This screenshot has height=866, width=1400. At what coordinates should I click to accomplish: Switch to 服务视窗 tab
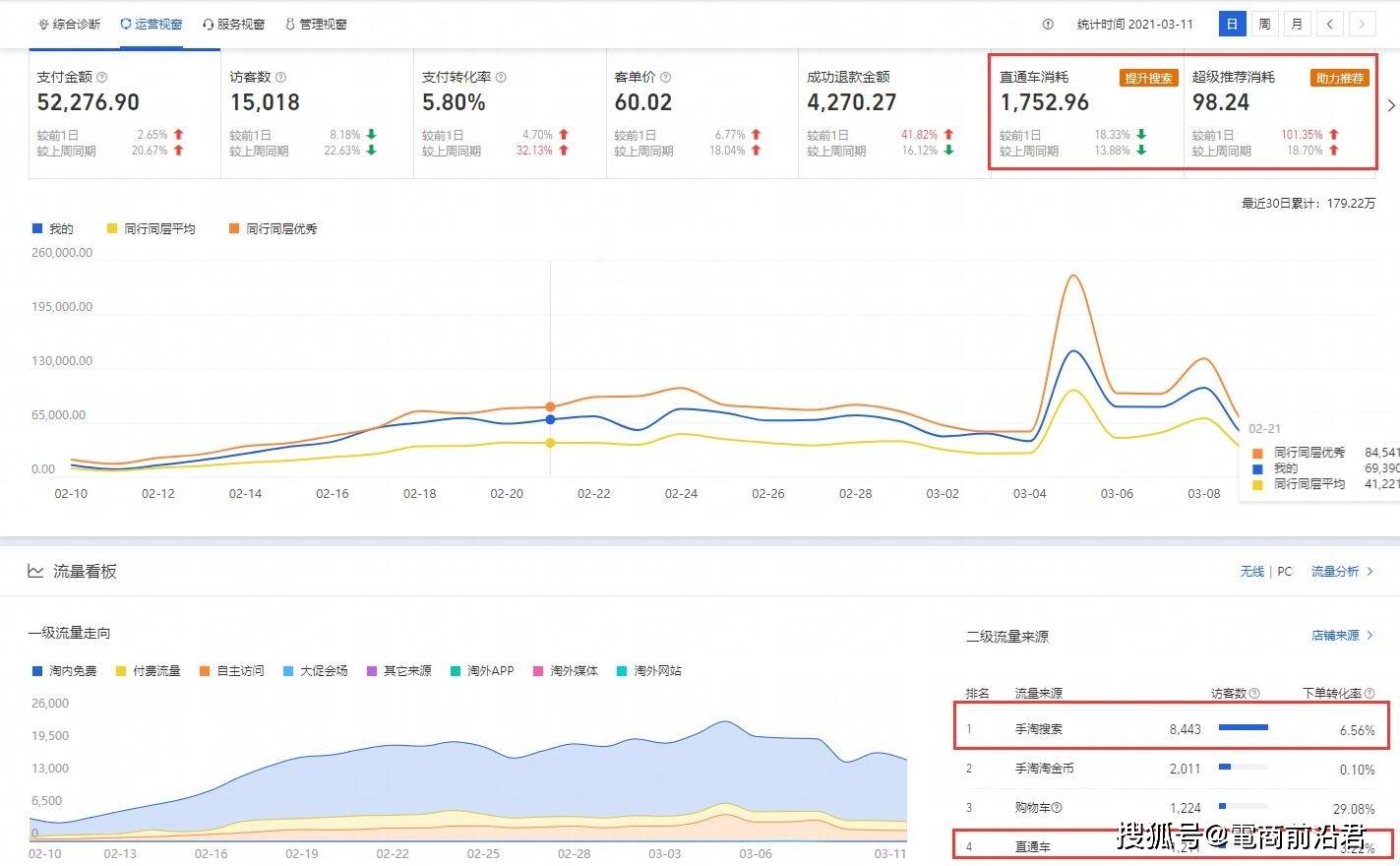pos(233,24)
